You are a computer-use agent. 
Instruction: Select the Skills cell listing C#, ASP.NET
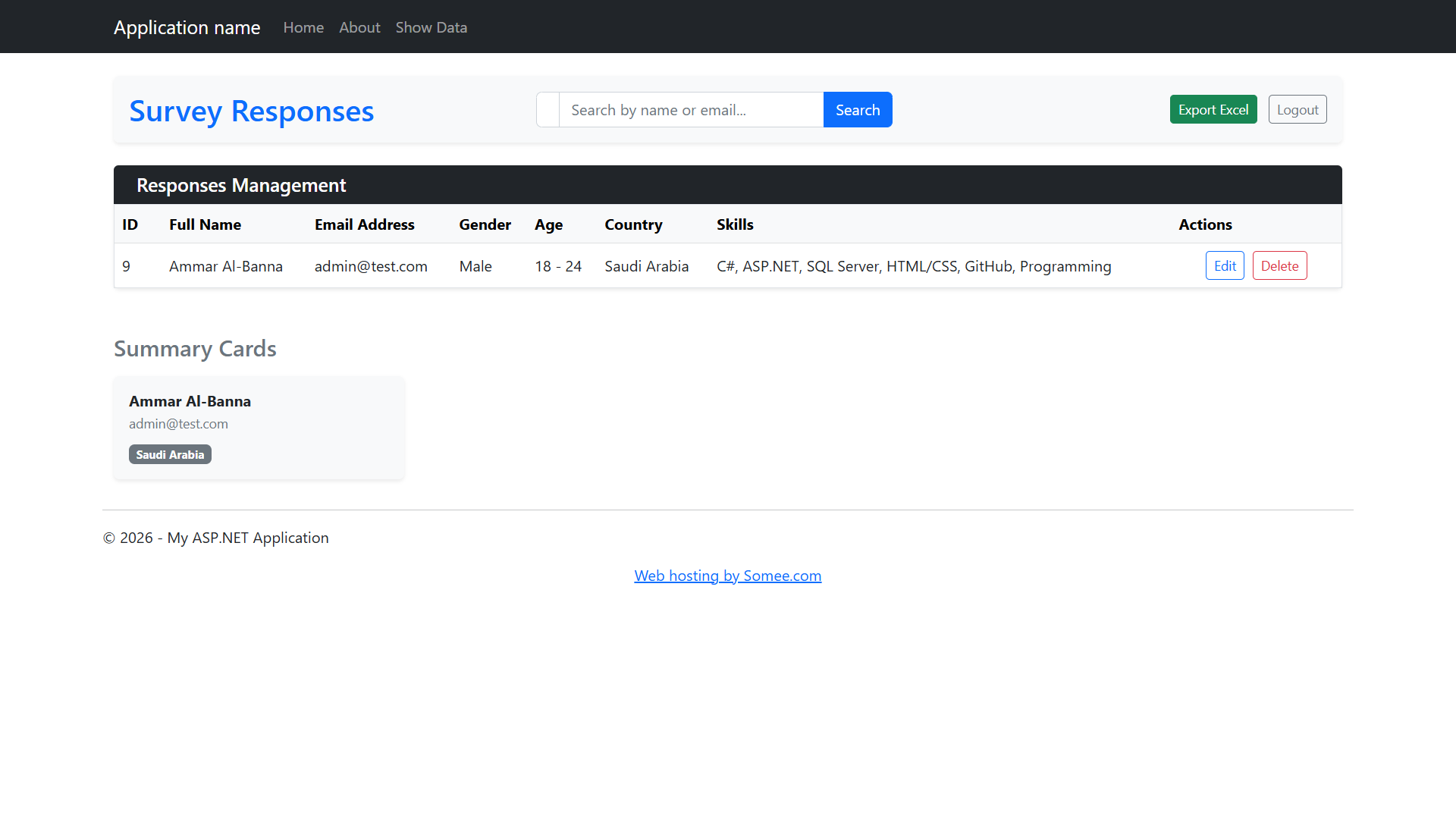tap(914, 266)
